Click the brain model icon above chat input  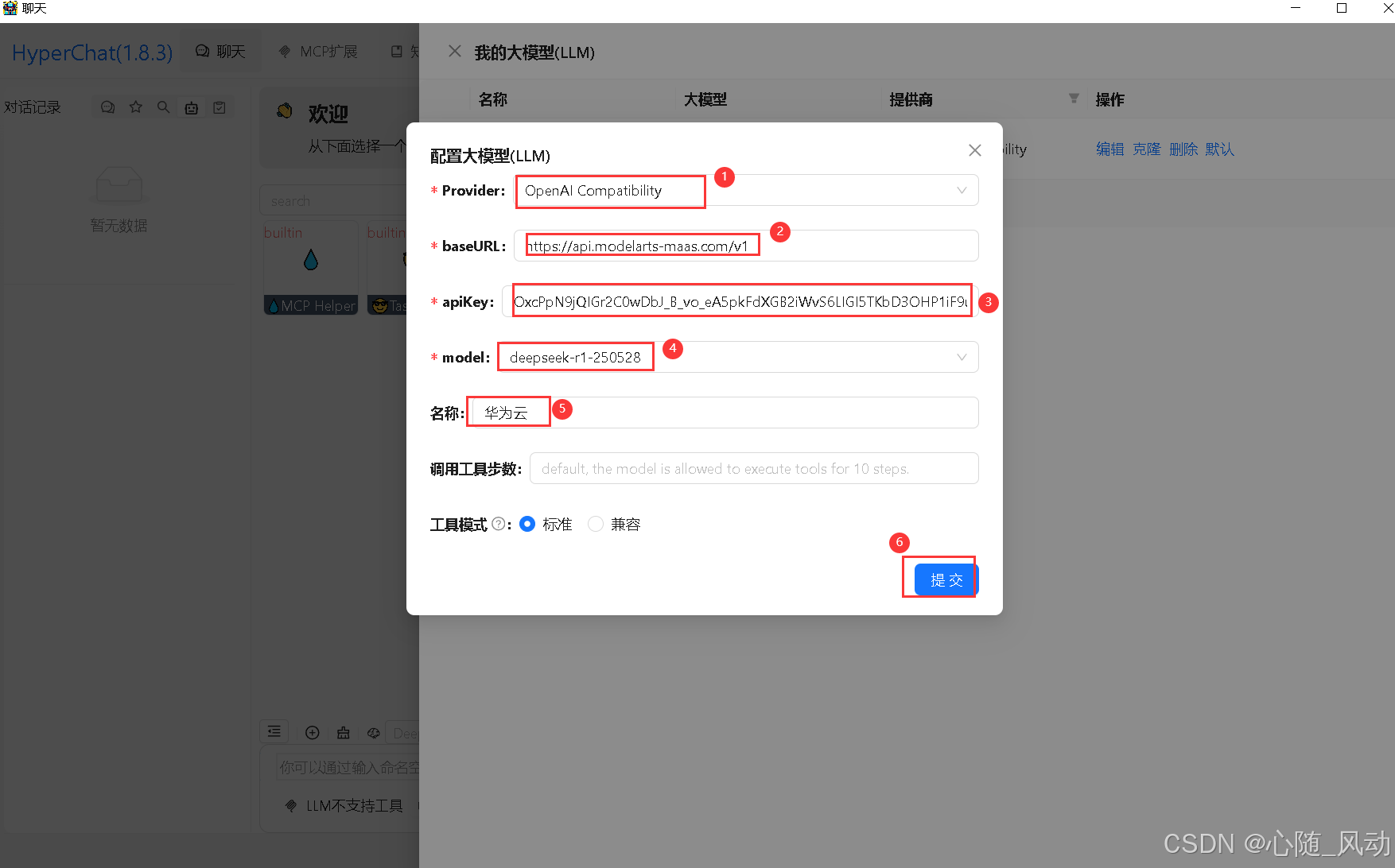click(x=374, y=733)
